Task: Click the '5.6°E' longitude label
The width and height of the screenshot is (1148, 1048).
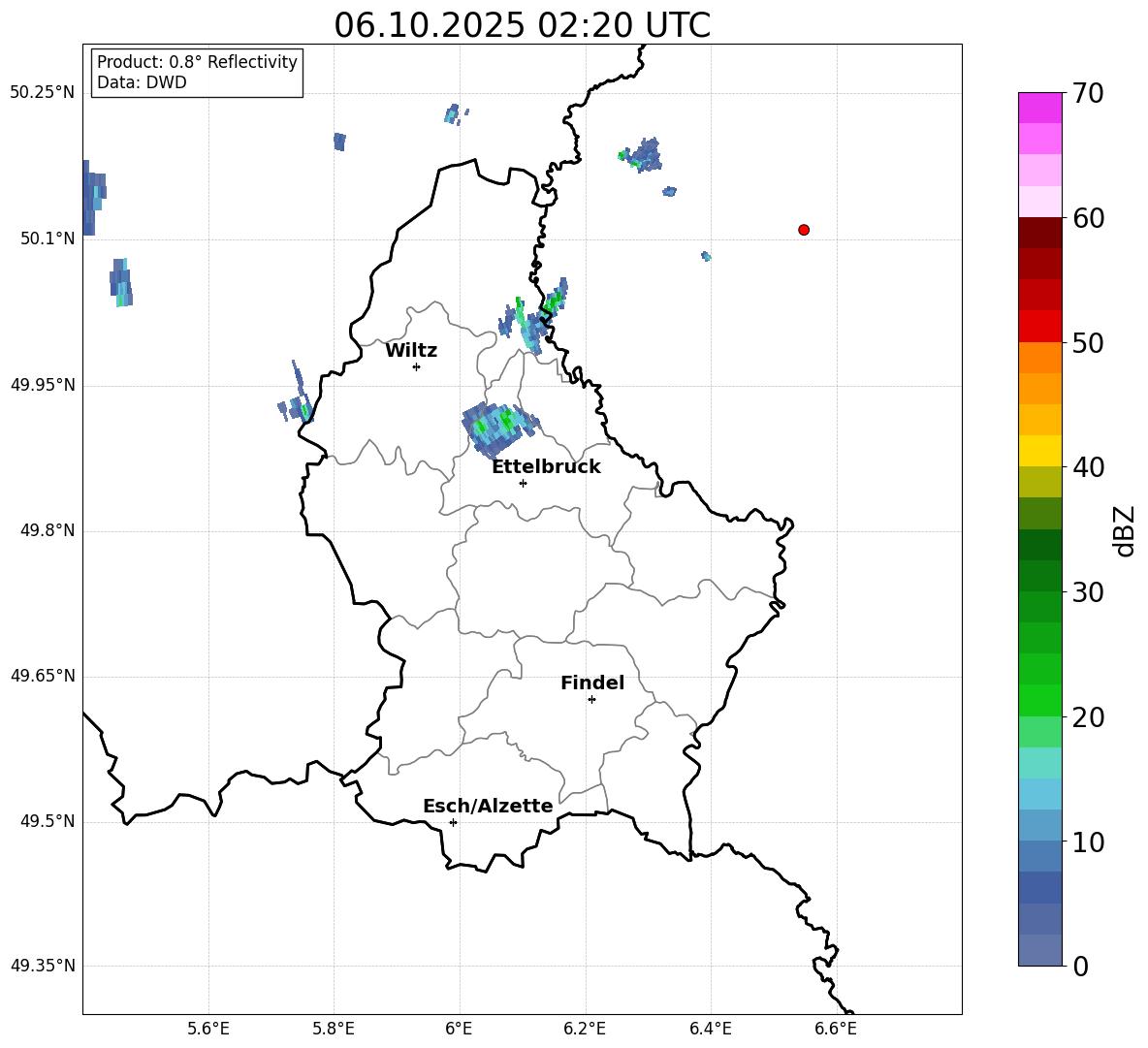Action: (x=208, y=1029)
